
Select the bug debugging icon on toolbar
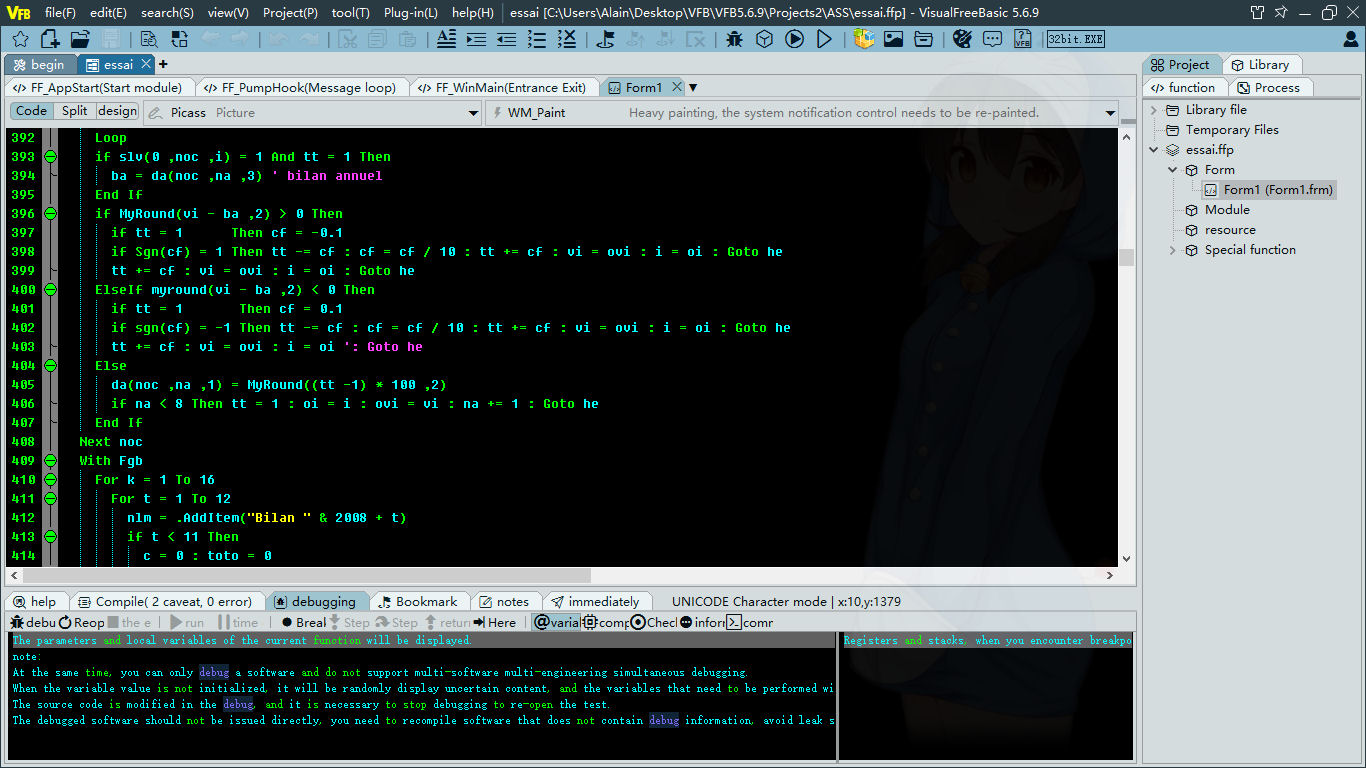[x=735, y=40]
